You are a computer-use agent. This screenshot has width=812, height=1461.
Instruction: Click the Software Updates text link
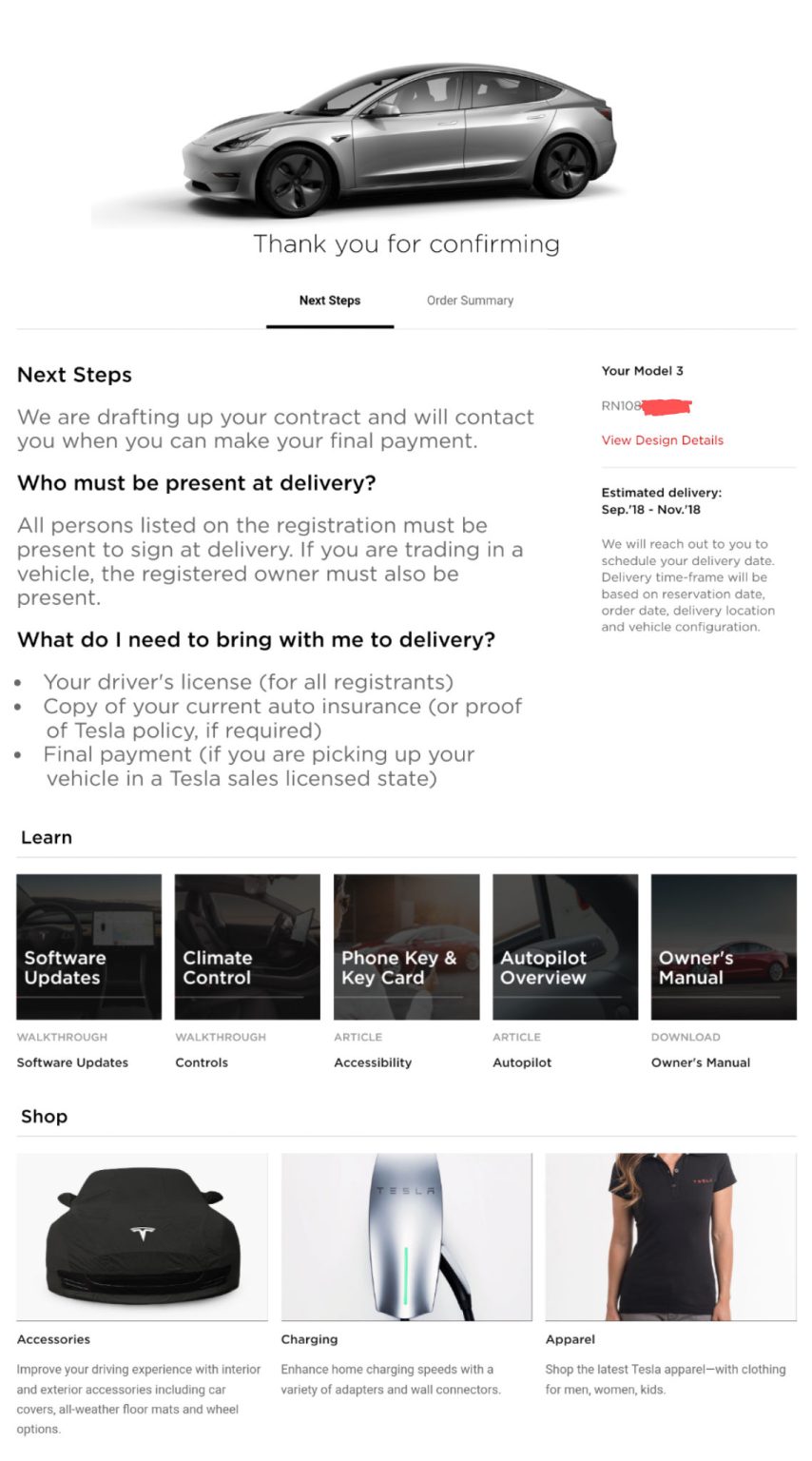point(72,1062)
